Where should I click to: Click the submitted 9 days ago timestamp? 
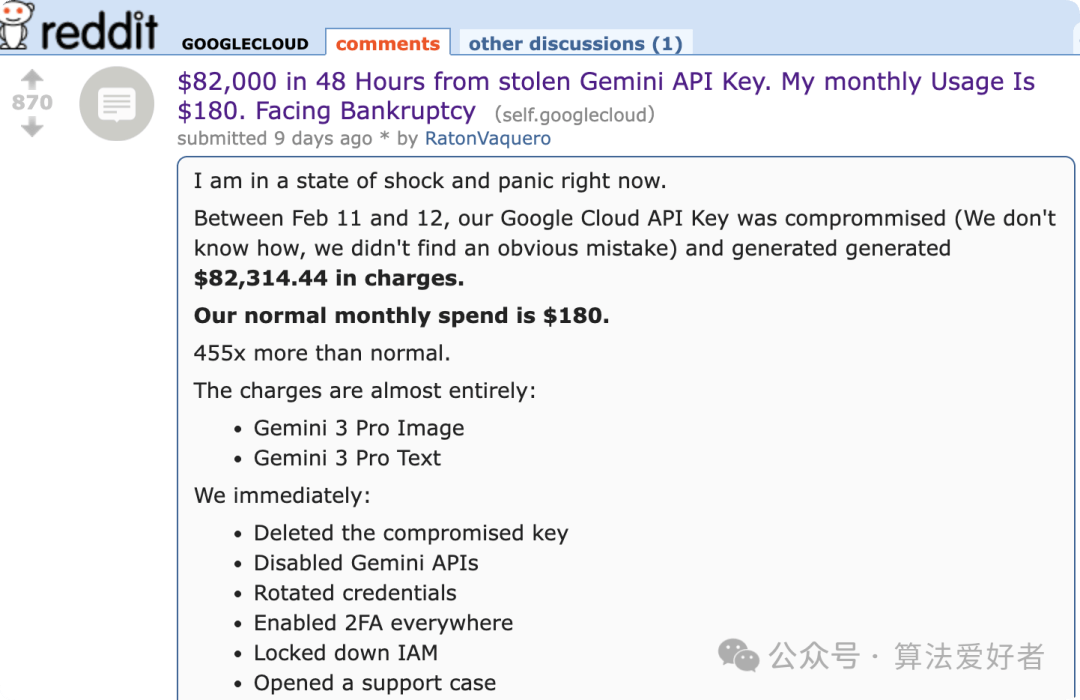(274, 138)
